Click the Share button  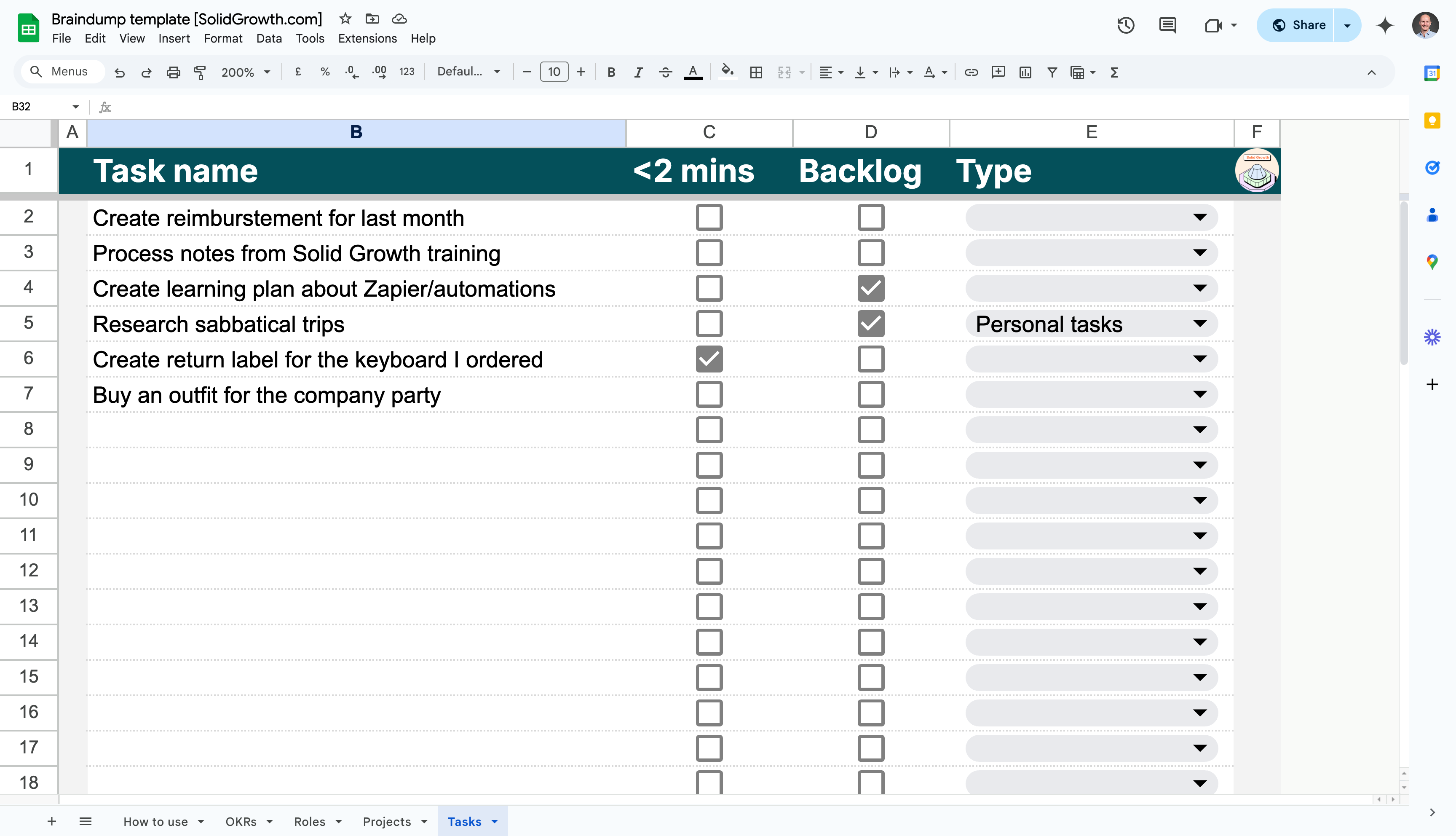1299,25
